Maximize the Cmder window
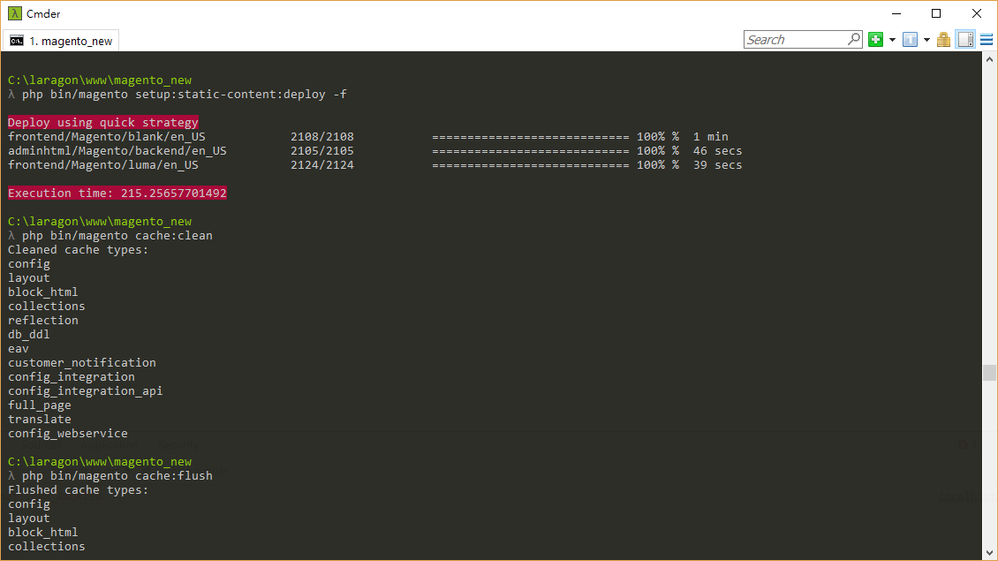 (x=936, y=13)
